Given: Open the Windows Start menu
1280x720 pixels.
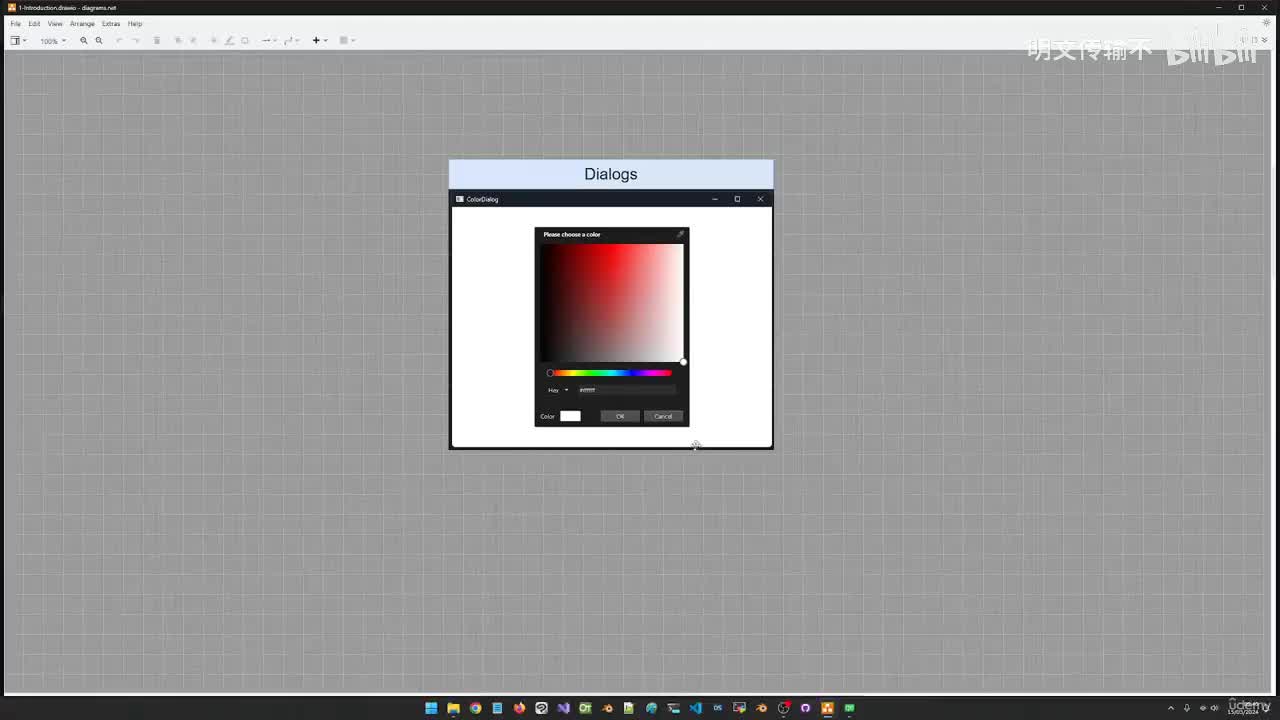Looking at the screenshot, I should [x=431, y=708].
